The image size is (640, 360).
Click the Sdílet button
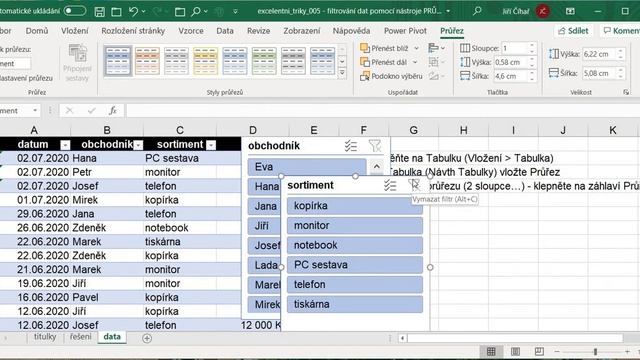[x=573, y=31]
